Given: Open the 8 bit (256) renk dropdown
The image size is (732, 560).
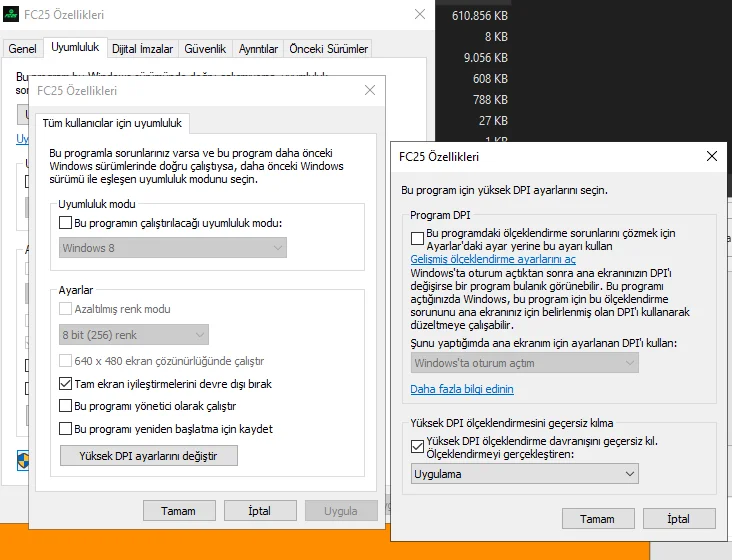Looking at the screenshot, I should [134, 335].
